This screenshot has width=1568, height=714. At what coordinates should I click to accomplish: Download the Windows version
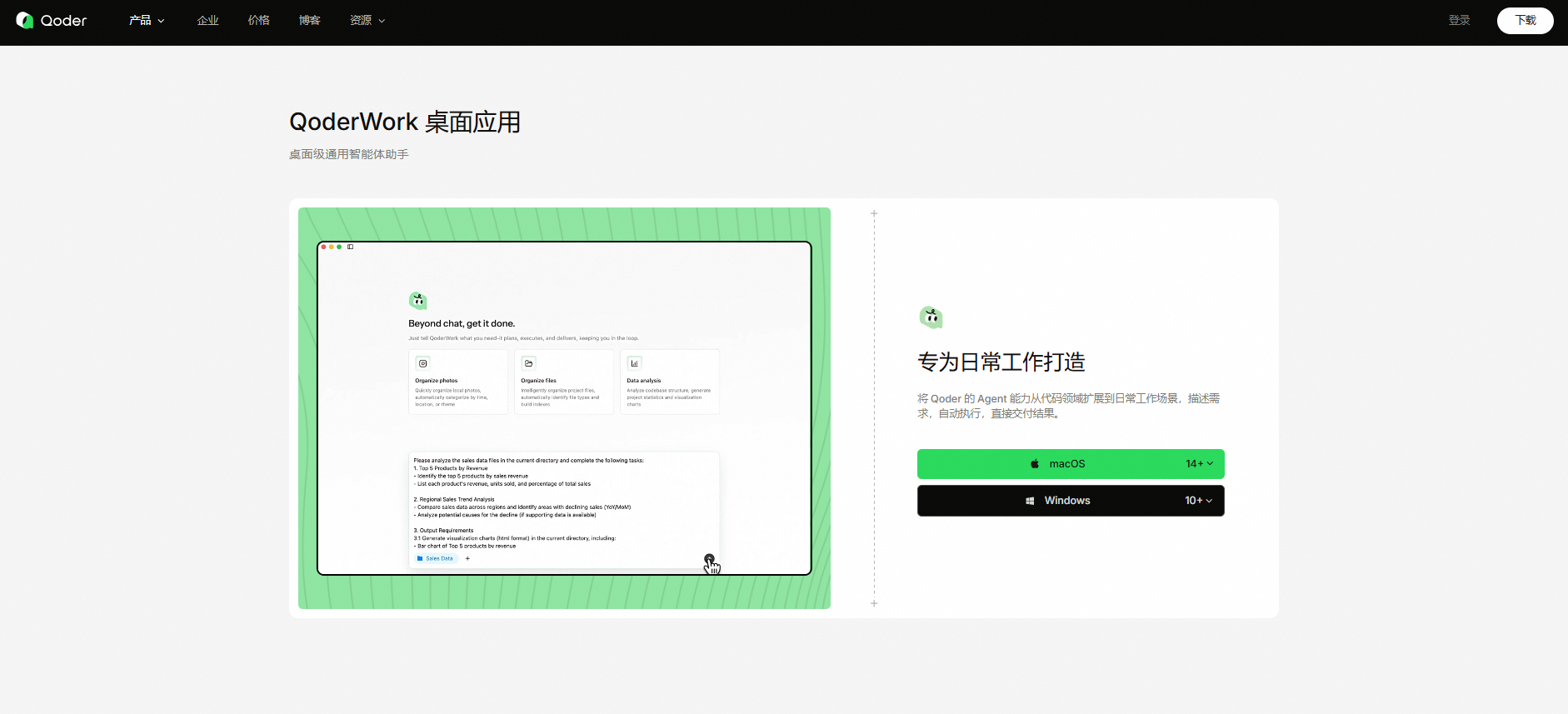(1071, 501)
